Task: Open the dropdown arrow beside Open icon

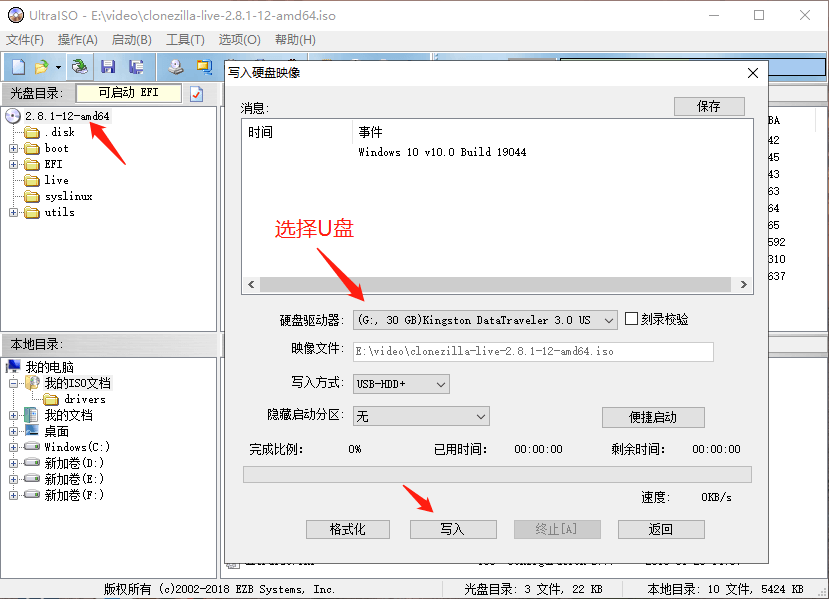Action: (x=58, y=67)
